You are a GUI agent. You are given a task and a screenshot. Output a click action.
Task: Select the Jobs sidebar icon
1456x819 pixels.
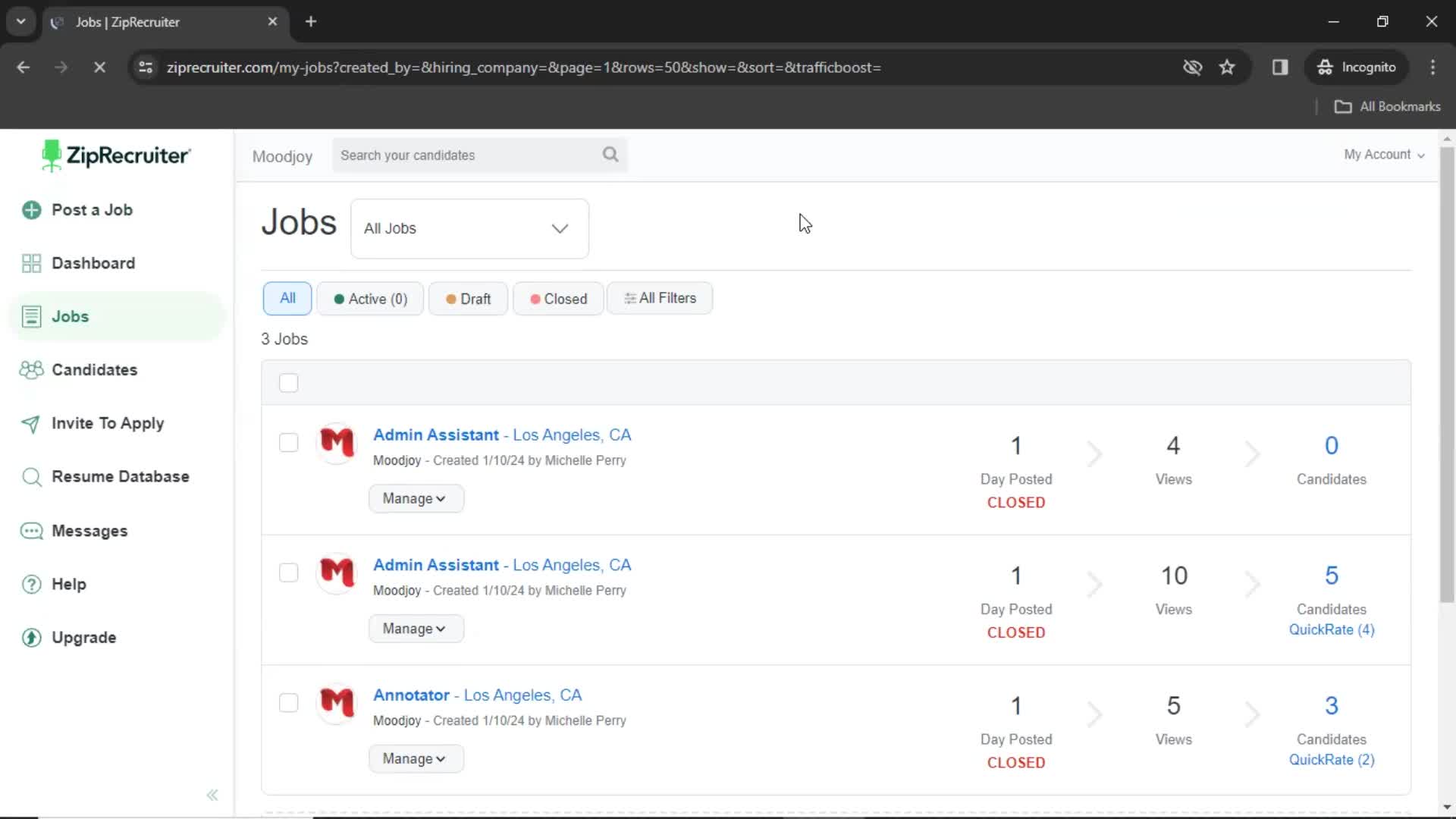[31, 316]
